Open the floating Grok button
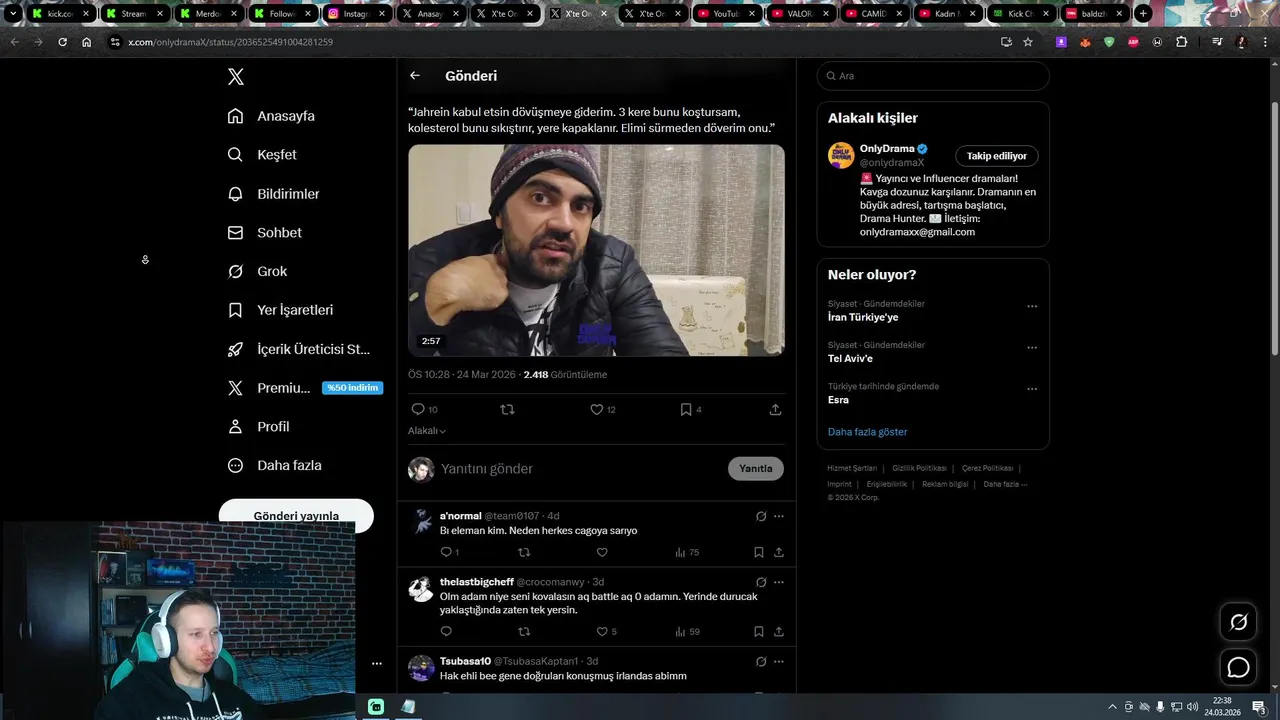Viewport: 1280px width, 720px height. 1239,622
